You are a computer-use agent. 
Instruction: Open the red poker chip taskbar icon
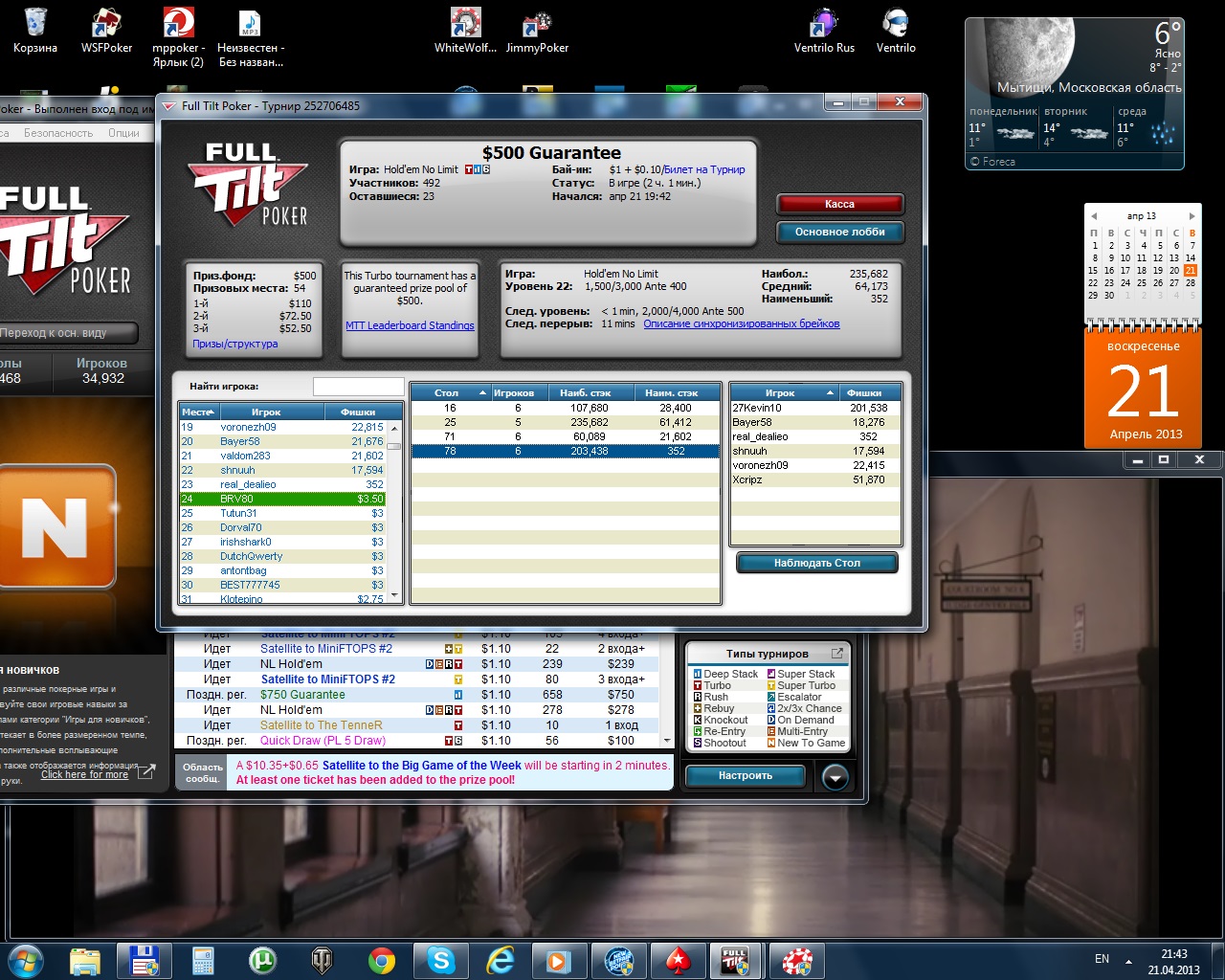[796, 960]
